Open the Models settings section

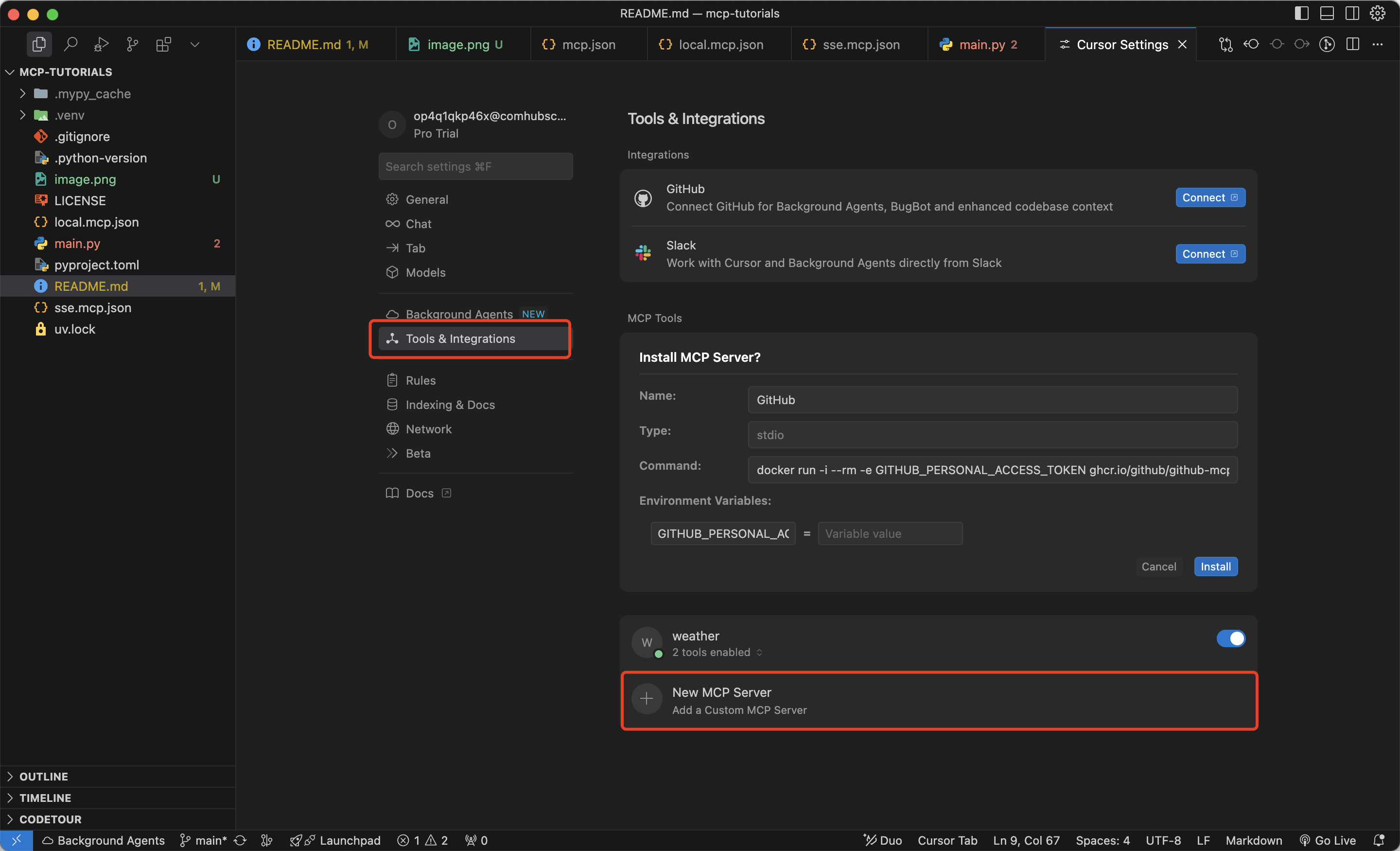coord(425,272)
